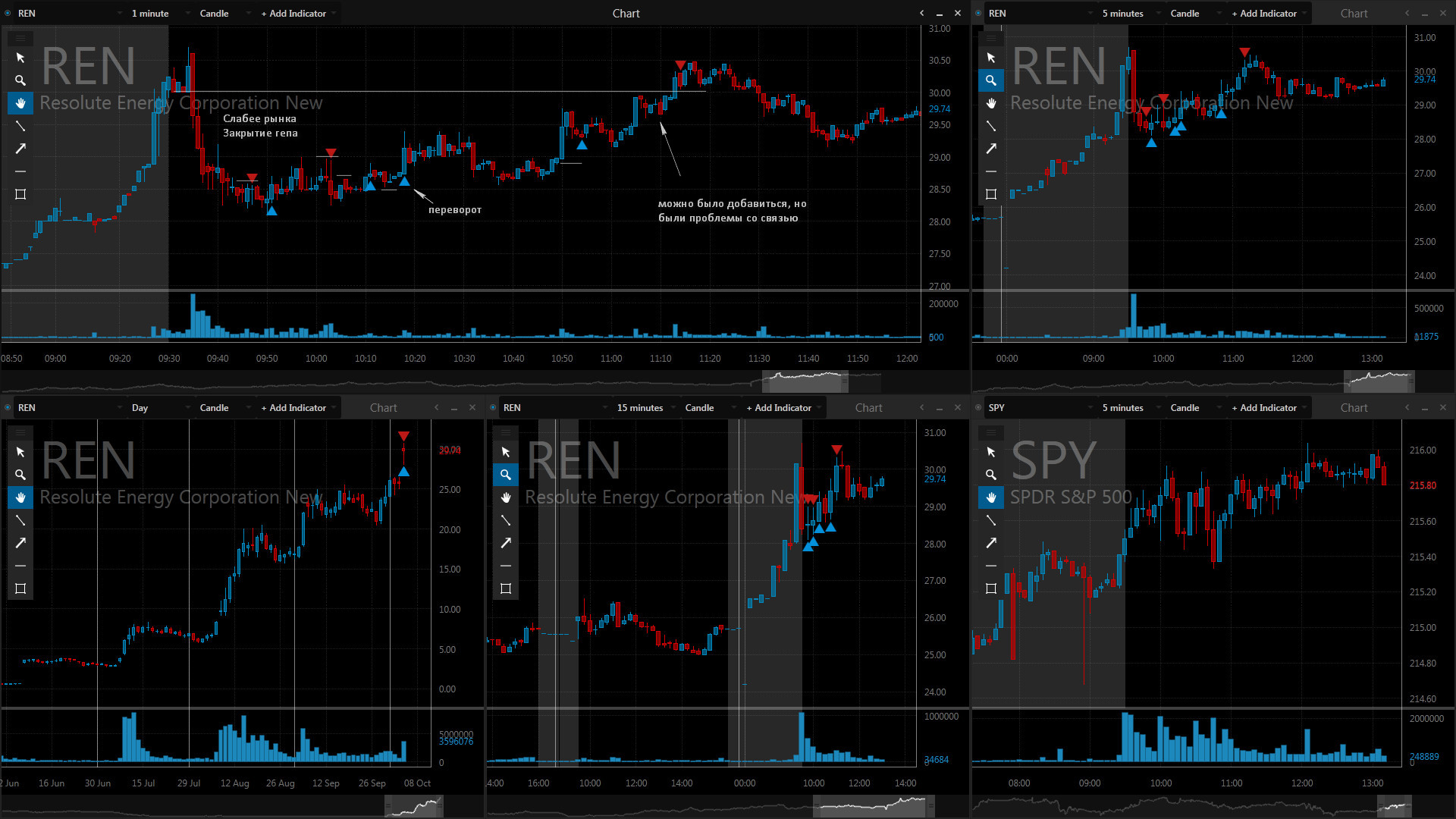1456x819 pixels.
Task: Select pointer tool in REN 5 minutes chart
Action: tap(991, 58)
